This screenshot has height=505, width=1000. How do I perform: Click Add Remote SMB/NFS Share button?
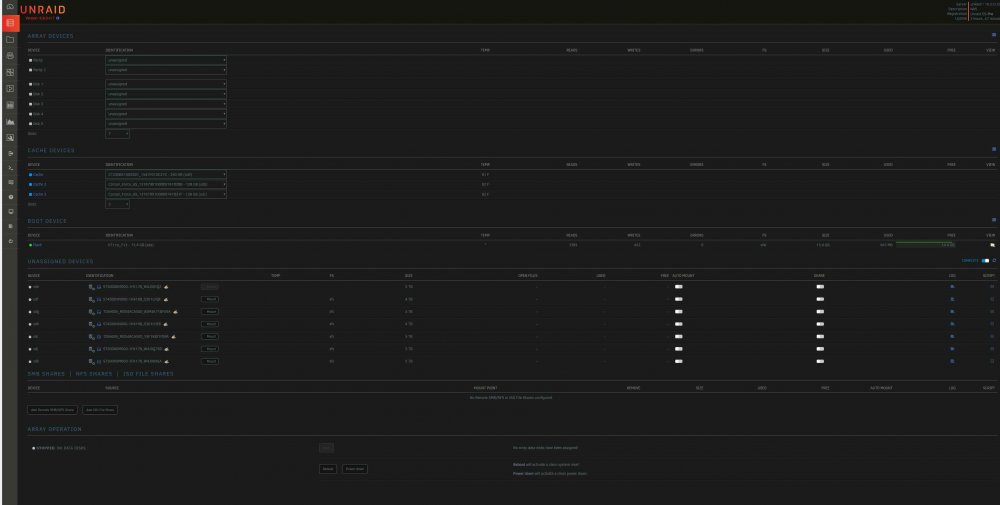tap(52, 410)
